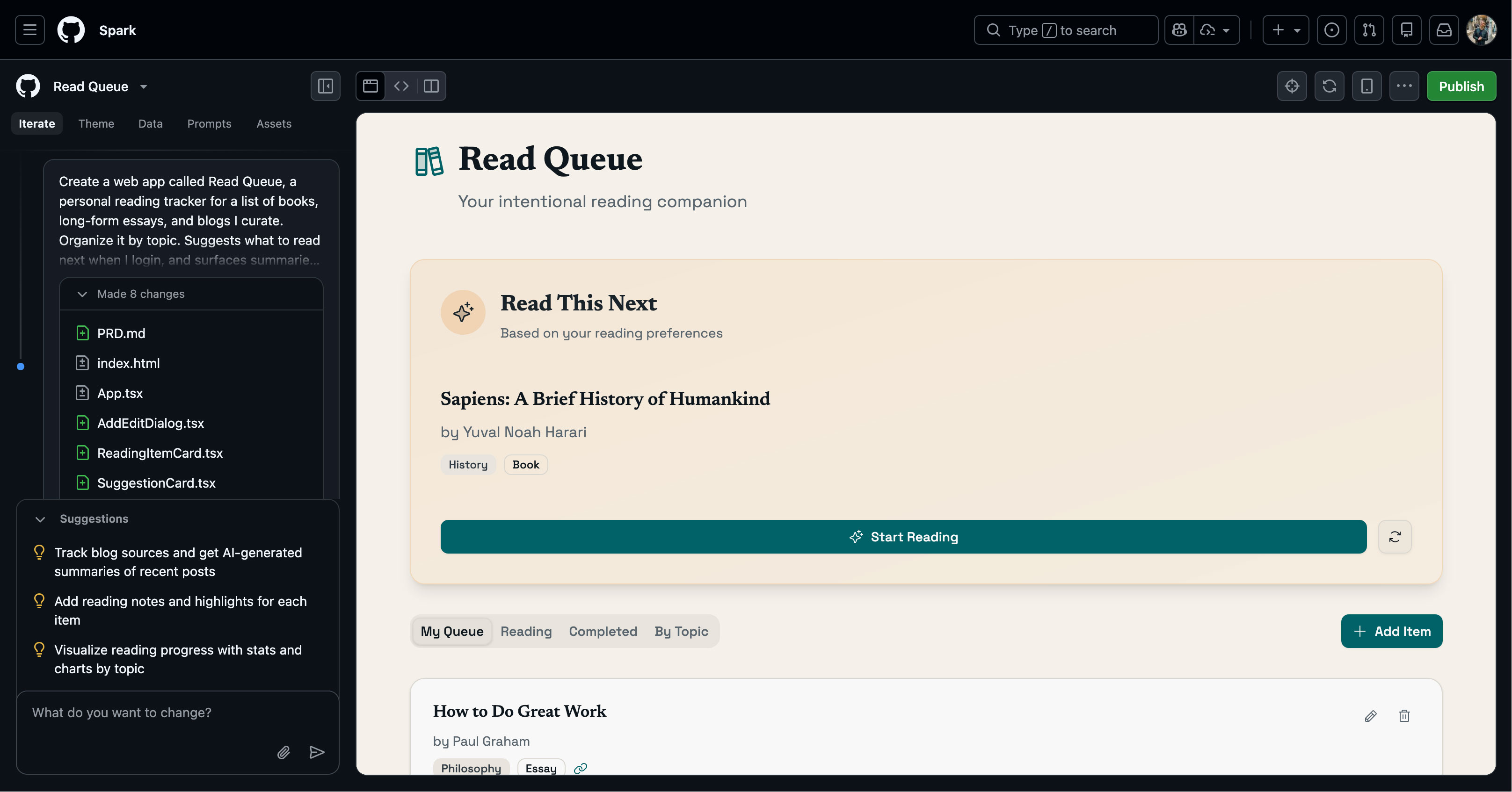Click the Book type tag
1512x792 pixels.
(526, 465)
